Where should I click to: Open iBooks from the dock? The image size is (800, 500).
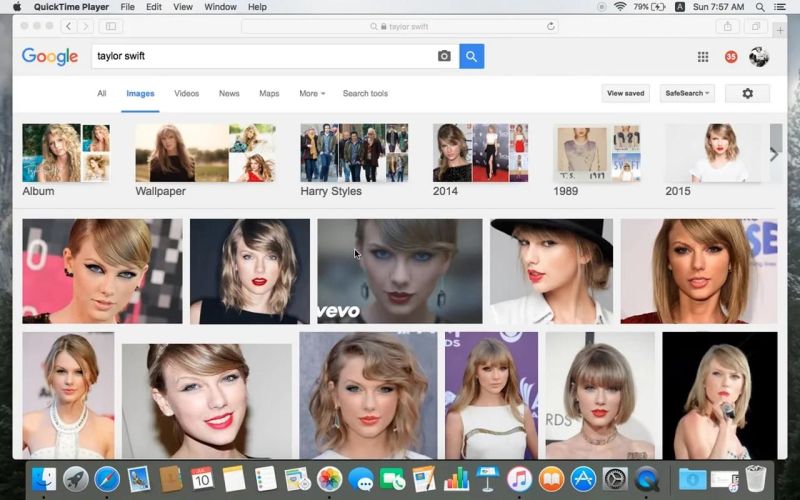pyautogui.click(x=551, y=480)
